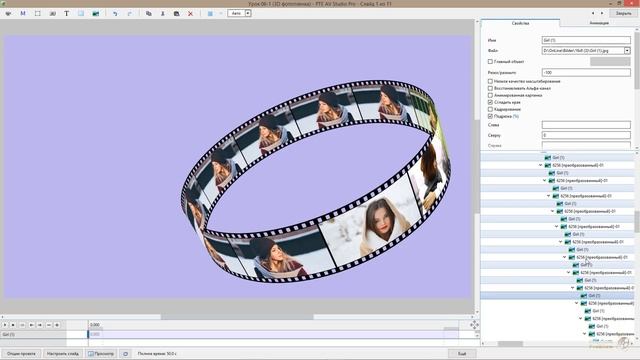
Task: Add a text object with the T icon
Action: (x=66, y=13)
